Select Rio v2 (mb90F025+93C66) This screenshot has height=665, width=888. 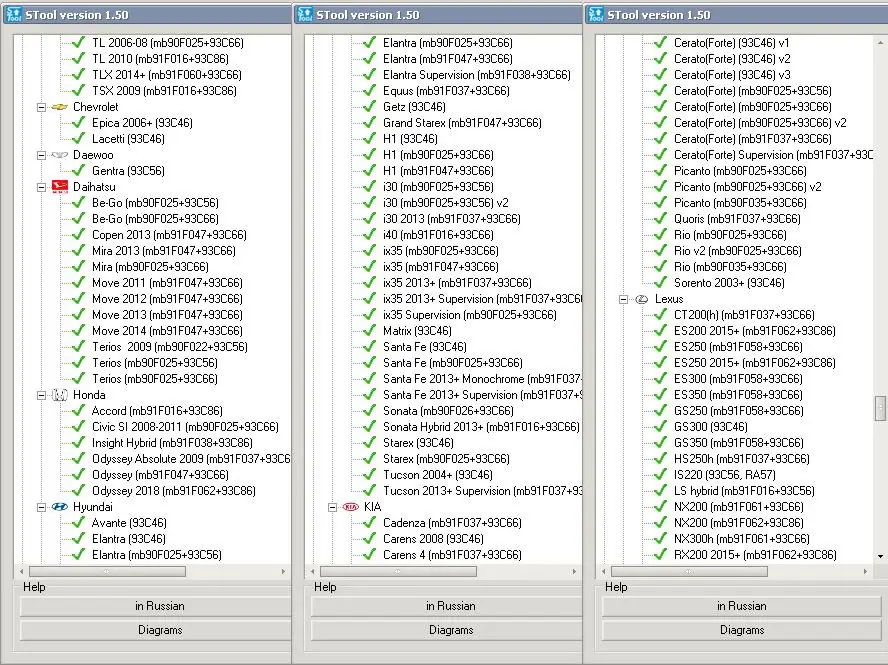[738, 251]
